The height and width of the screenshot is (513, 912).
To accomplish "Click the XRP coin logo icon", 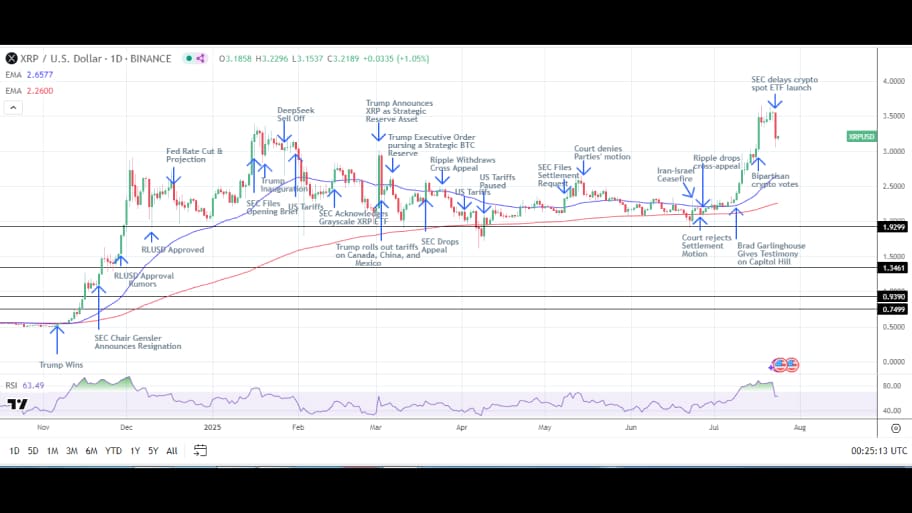I will (11, 59).
